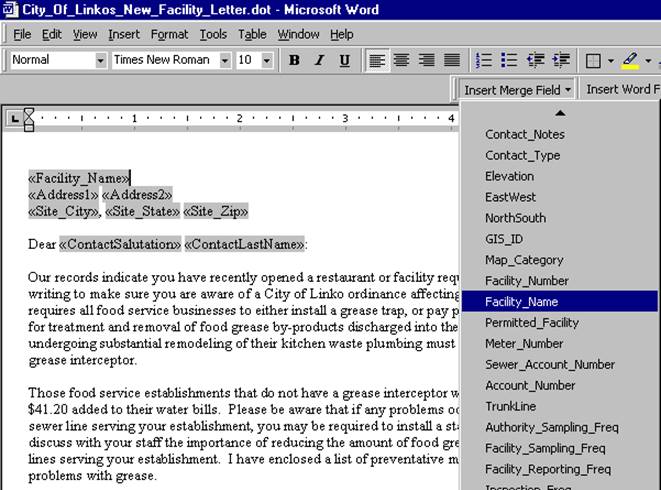Open the Table menu

tap(252, 34)
